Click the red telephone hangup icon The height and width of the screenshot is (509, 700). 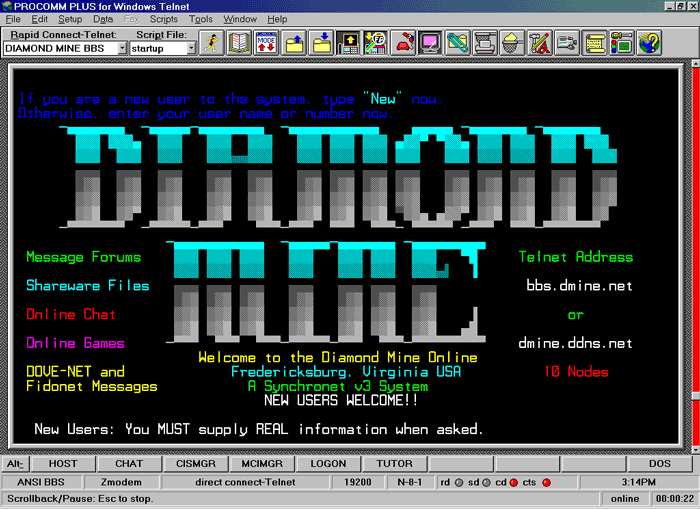pos(405,42)
